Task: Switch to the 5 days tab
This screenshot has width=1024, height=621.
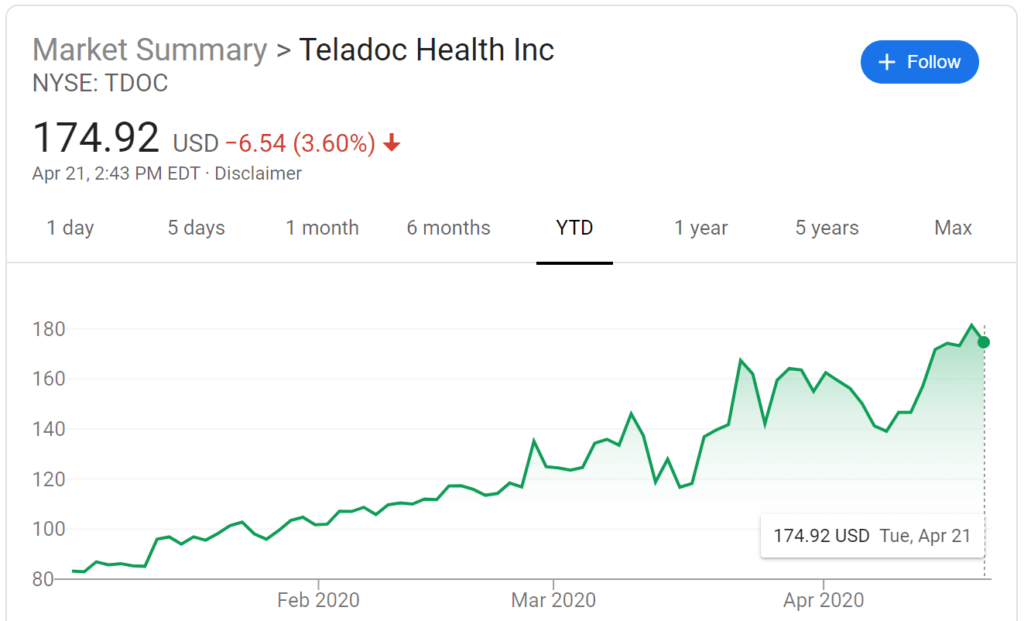Action: pos(196,228)
